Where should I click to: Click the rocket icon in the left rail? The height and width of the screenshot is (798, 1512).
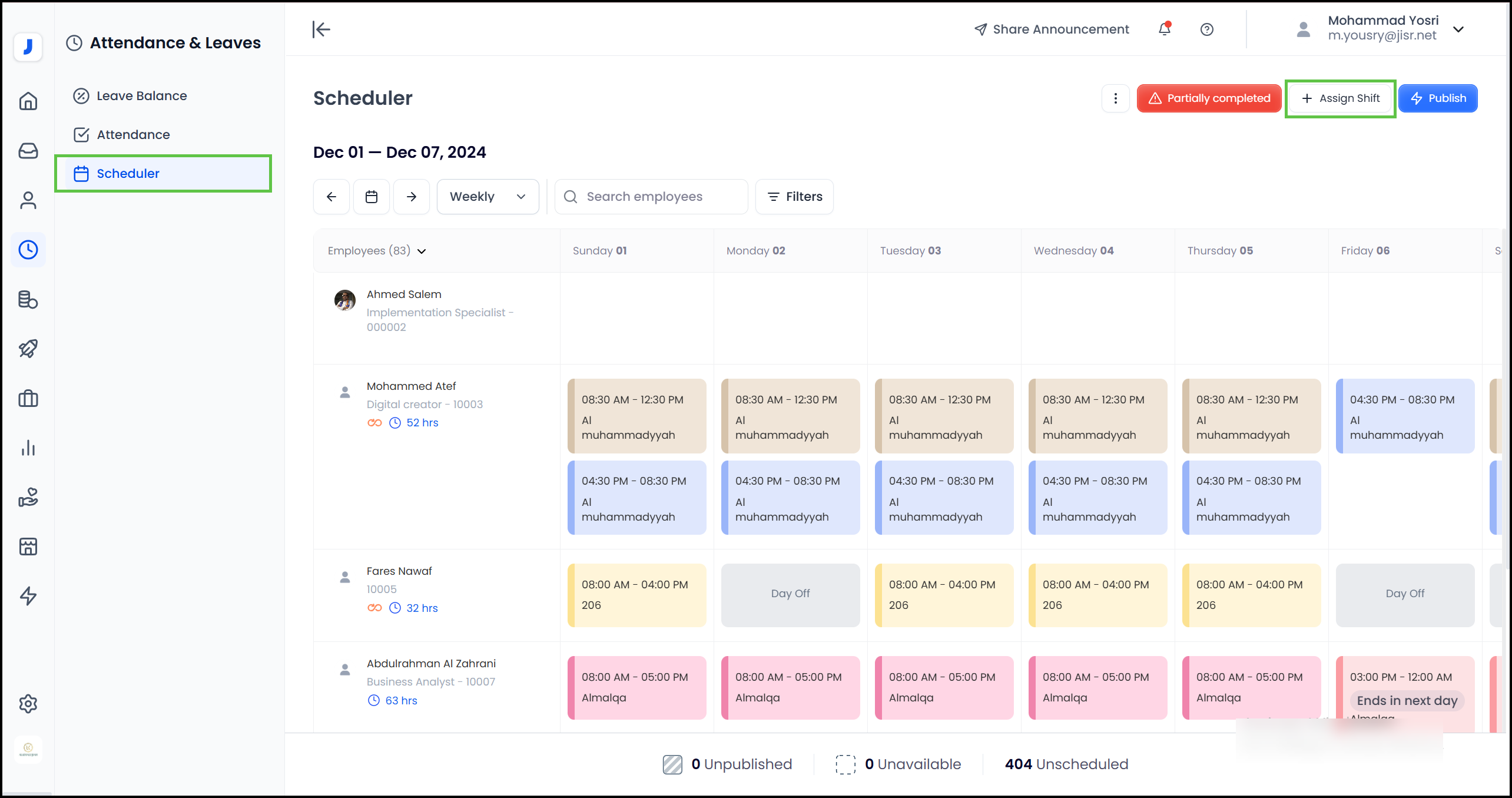pyautogui.click(x=28, y=349)
